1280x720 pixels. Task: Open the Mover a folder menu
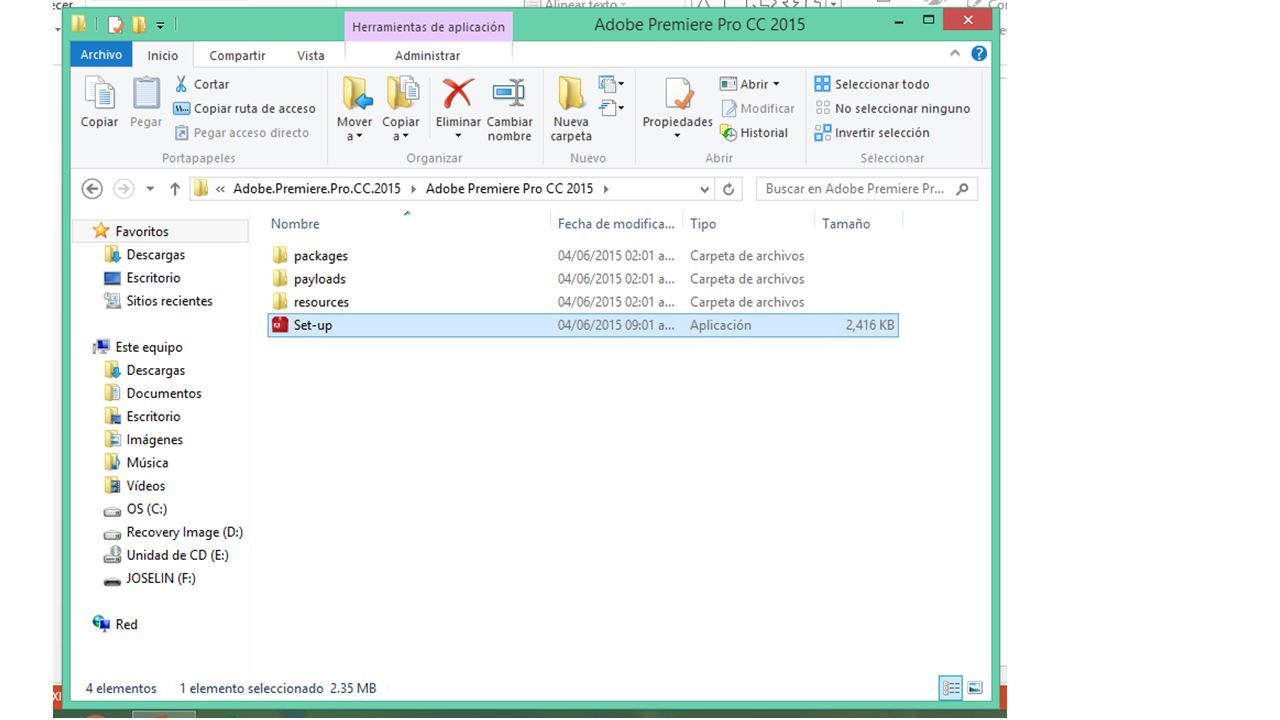(355, 108)
